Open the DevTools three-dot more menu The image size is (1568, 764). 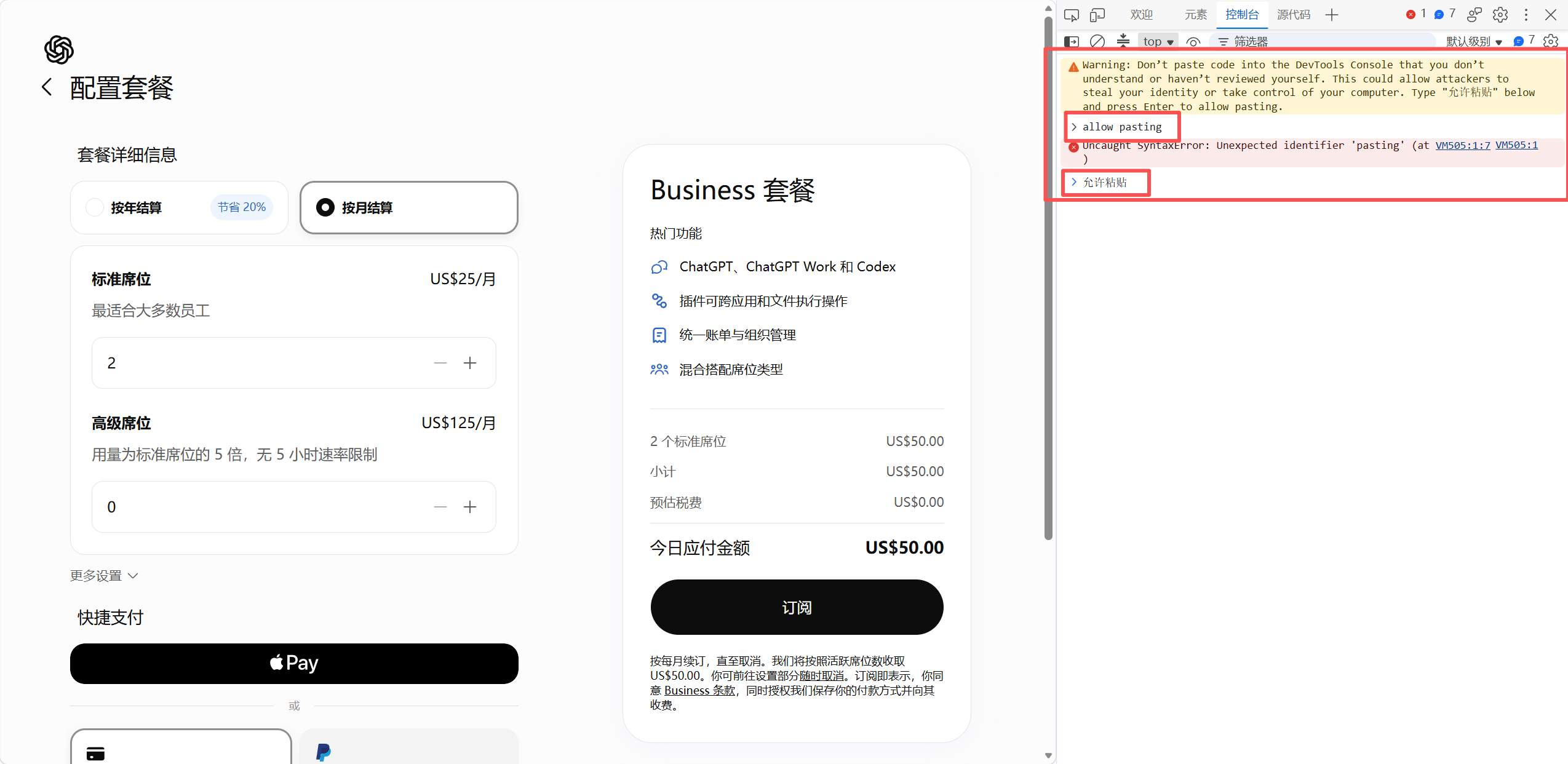click(x=1526, y=15)
